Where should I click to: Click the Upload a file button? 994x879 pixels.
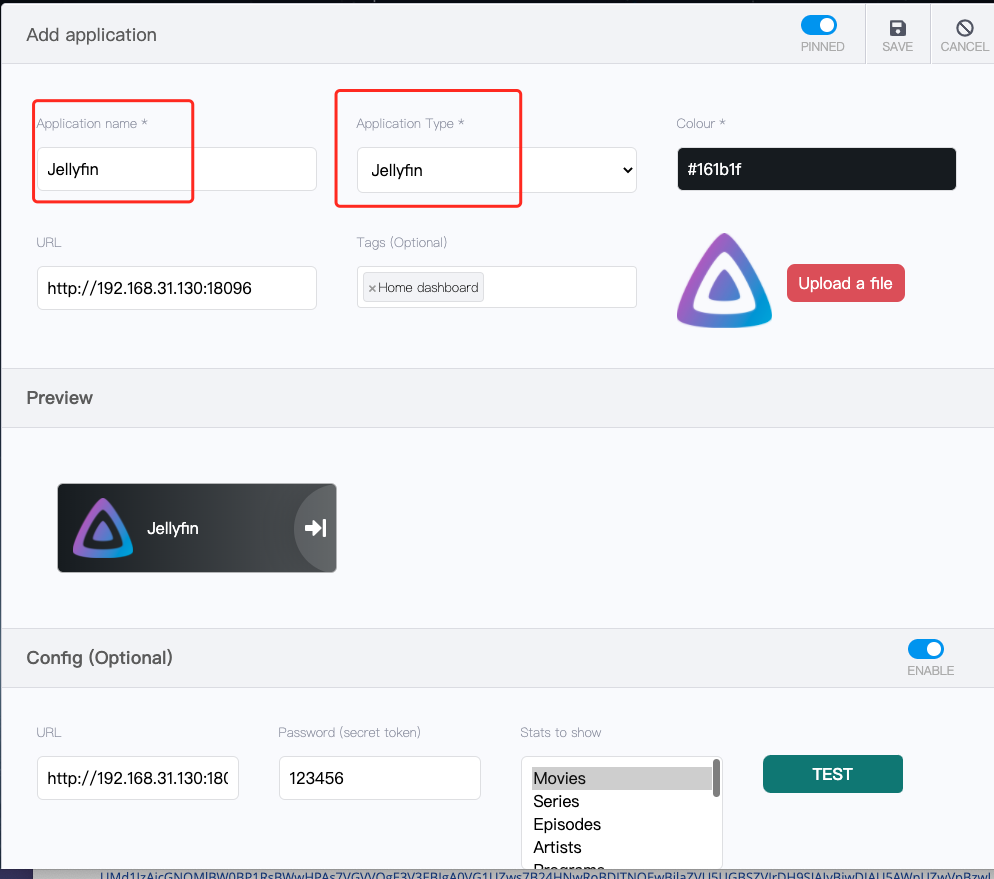(845, 283)
